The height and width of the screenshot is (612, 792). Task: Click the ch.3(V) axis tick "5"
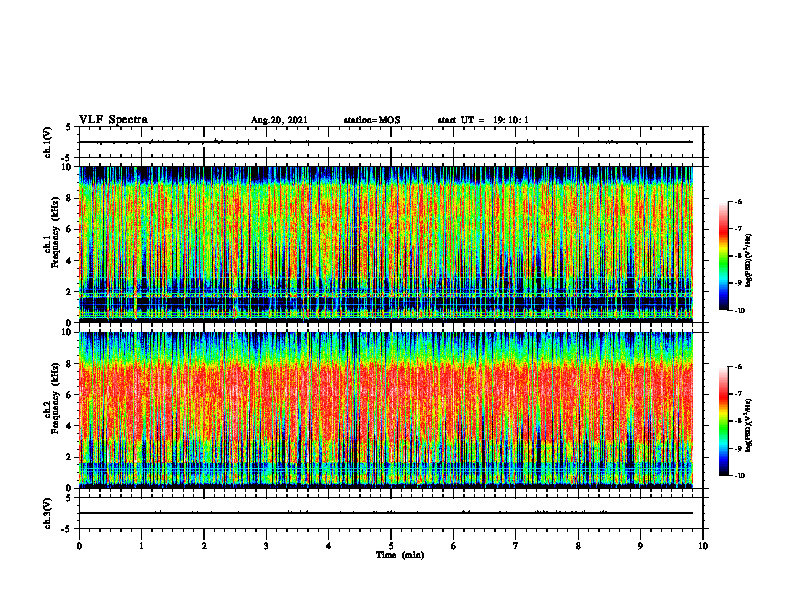(69, 499)
